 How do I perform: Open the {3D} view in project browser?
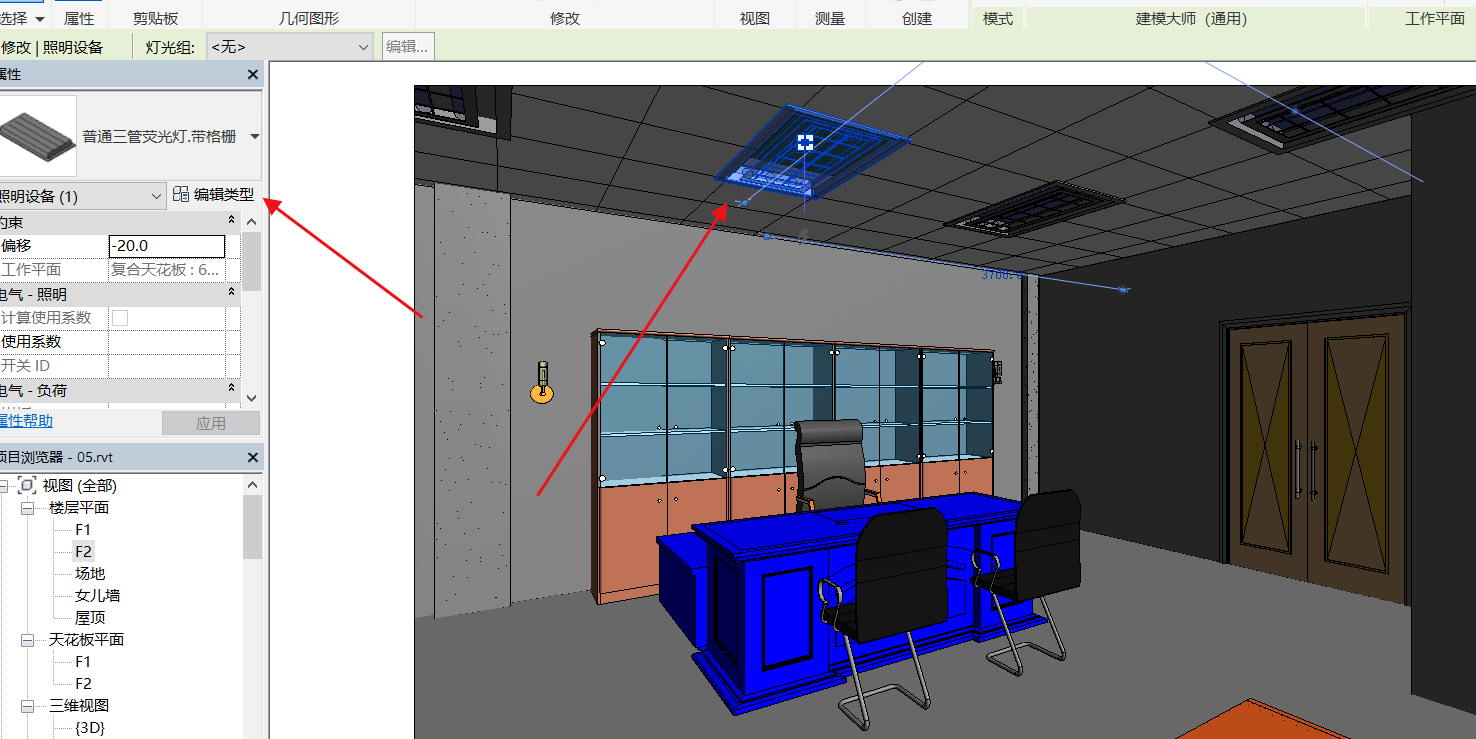coord(90,728)
